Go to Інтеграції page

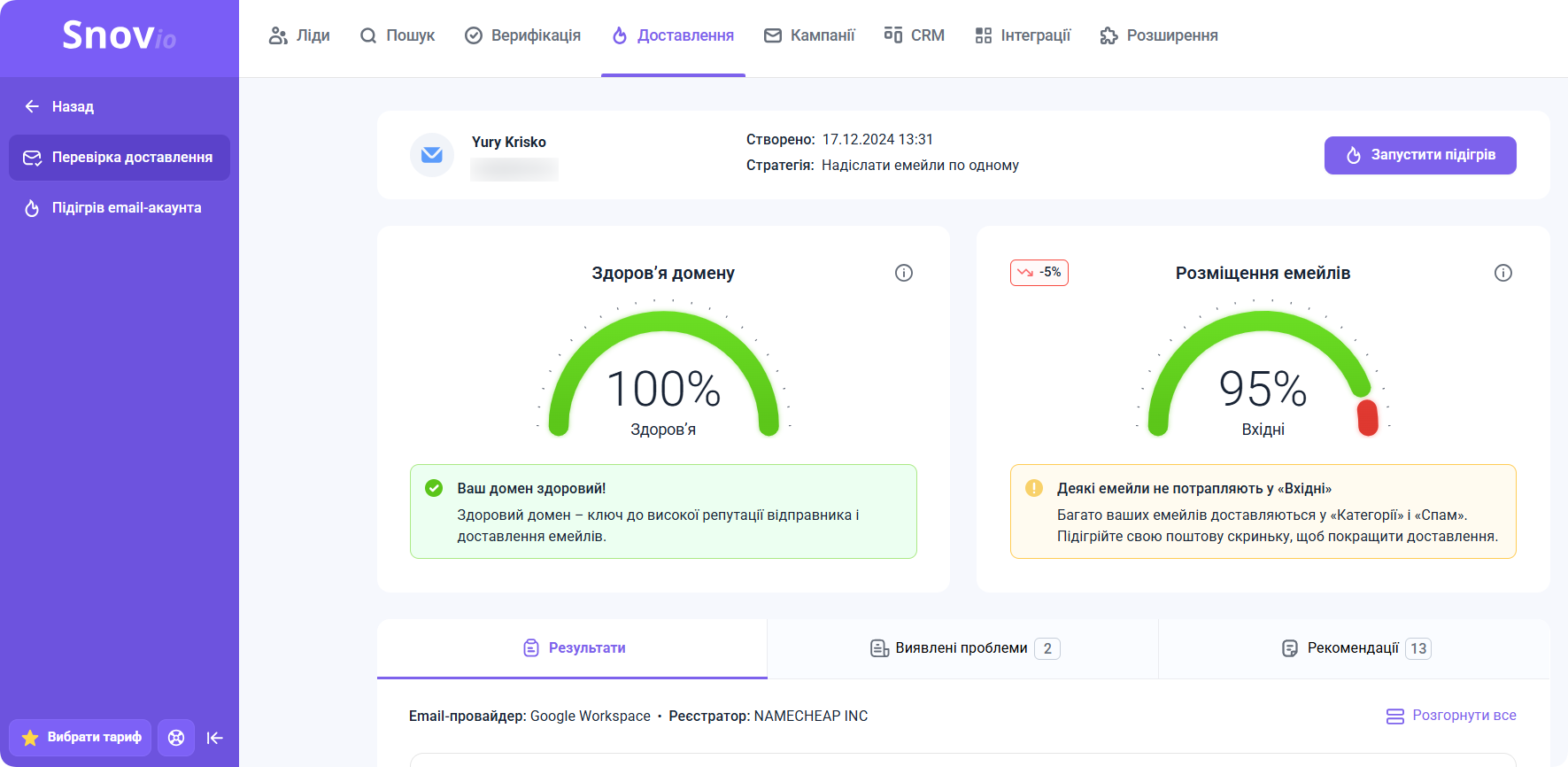(1023, 35)
